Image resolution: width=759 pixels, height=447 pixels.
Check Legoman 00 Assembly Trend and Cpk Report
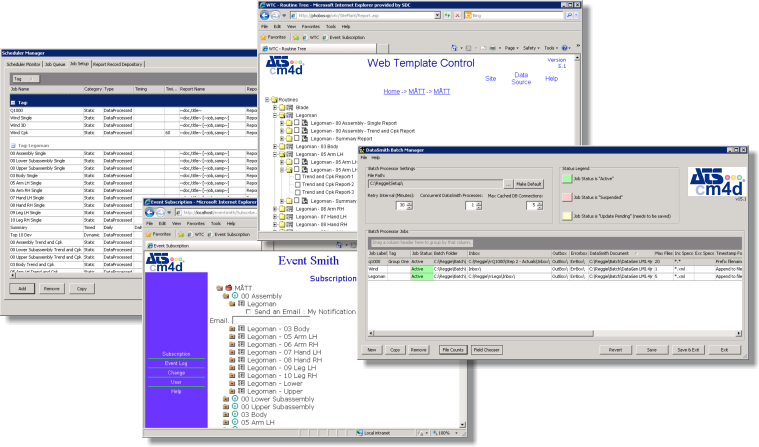coord(297,131)
